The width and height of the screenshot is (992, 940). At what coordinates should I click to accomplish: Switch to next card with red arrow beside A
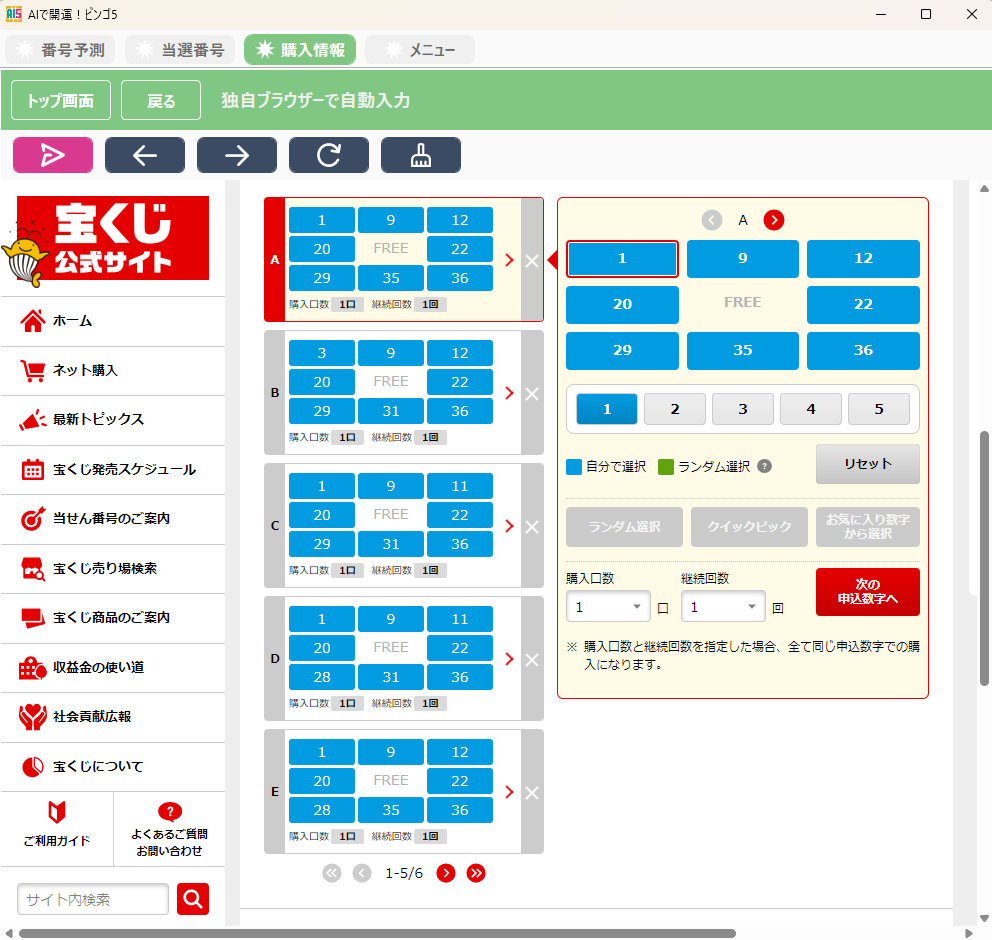coord(774,220)
